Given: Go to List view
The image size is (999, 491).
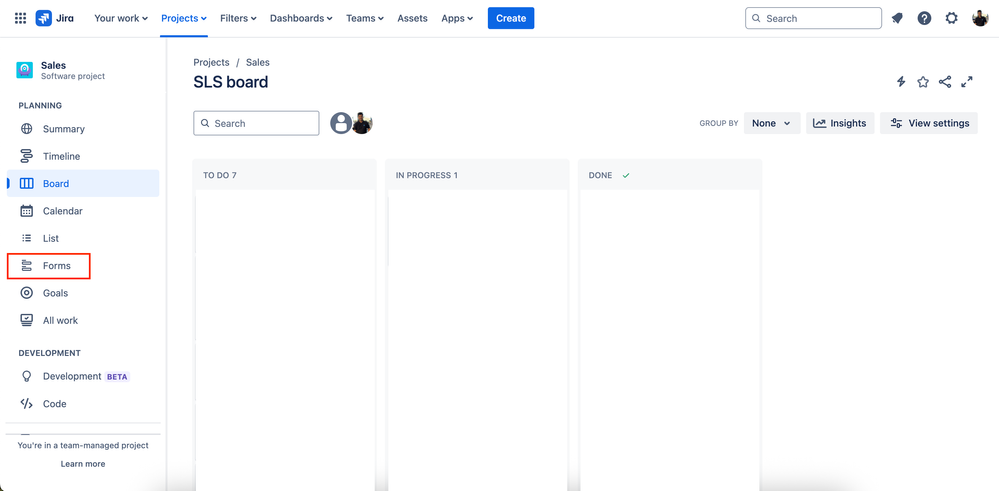Looking at the screenshot, I should coord(83,238).
